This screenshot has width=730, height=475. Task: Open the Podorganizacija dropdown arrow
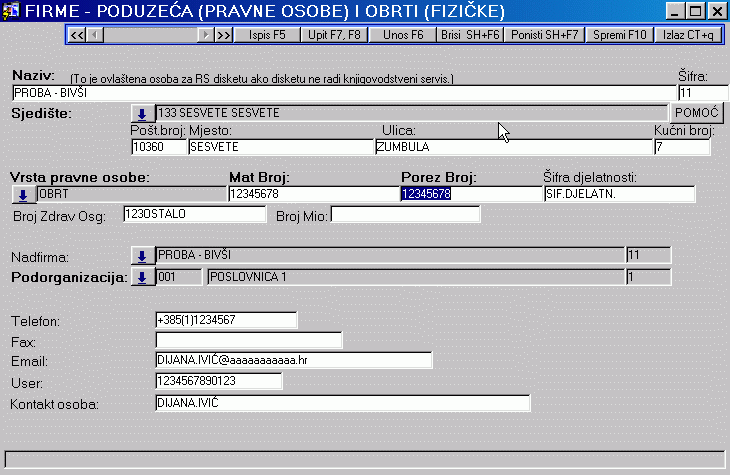(142, 277)
